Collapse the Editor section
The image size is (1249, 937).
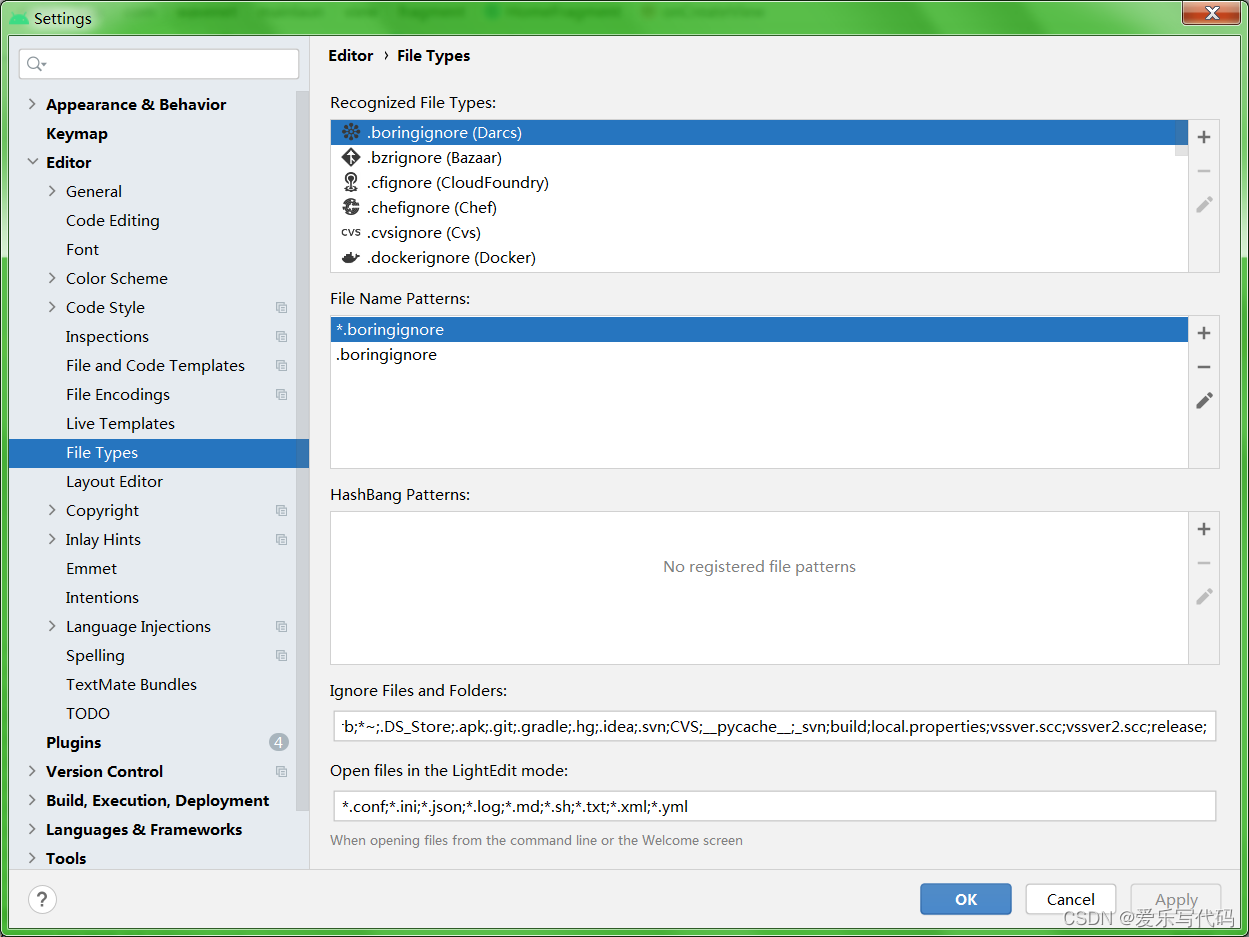pos(32,162)
